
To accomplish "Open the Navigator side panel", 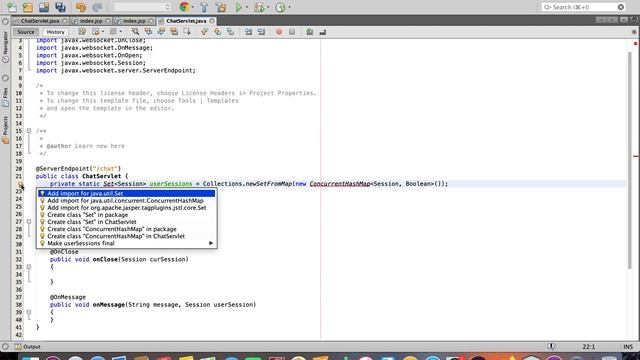I will (5, 46).
